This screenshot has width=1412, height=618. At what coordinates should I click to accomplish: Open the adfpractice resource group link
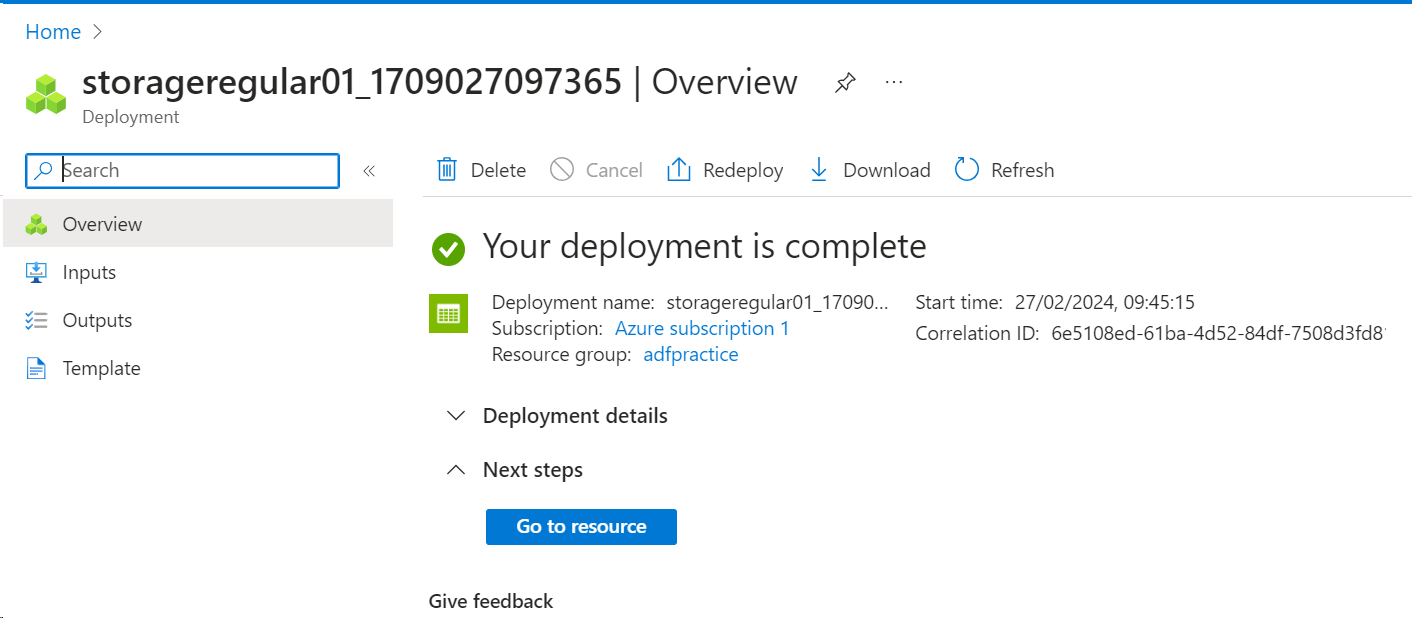[691, 354]
